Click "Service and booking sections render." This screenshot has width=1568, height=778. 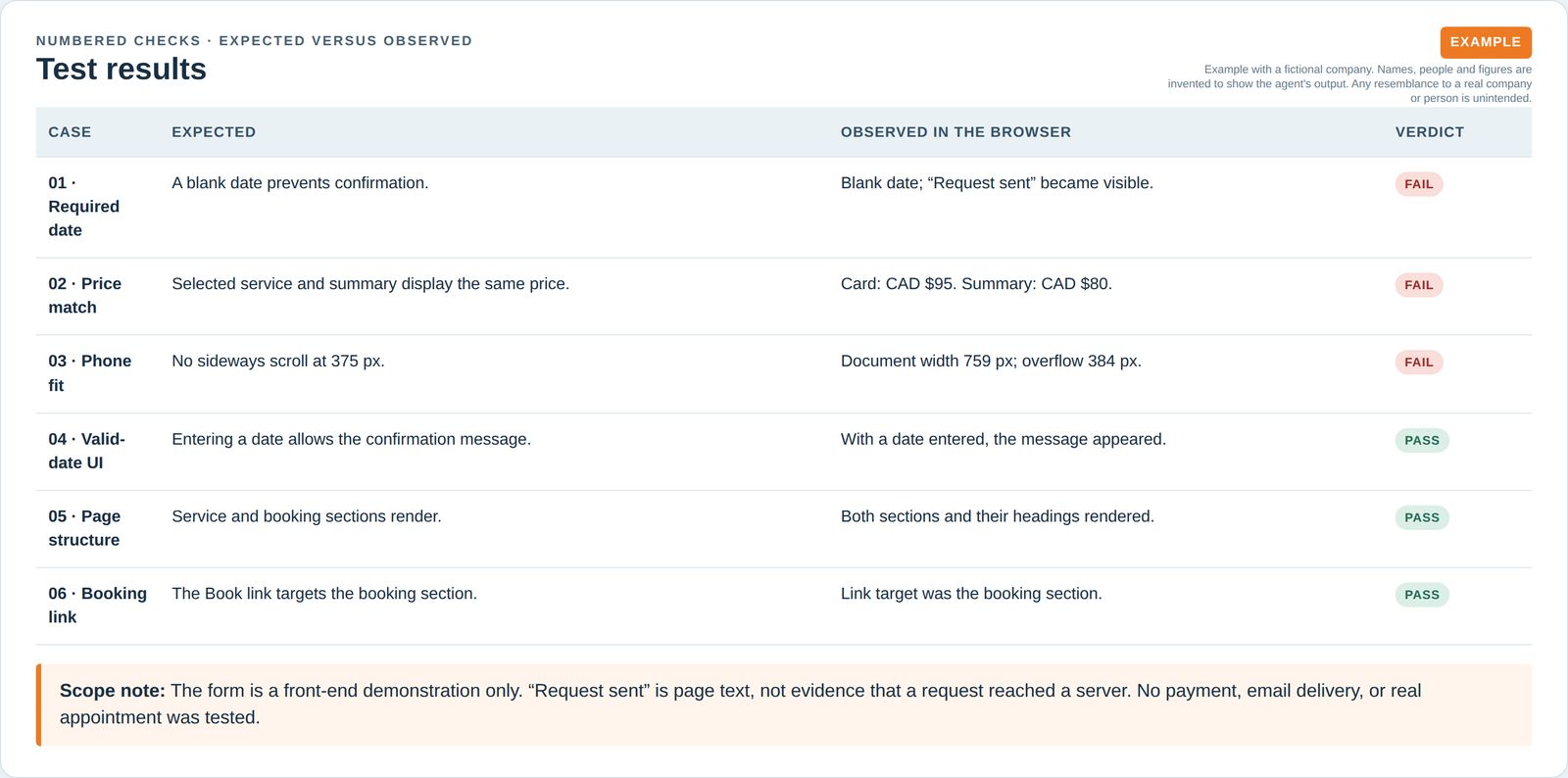(x=307, y=516)
